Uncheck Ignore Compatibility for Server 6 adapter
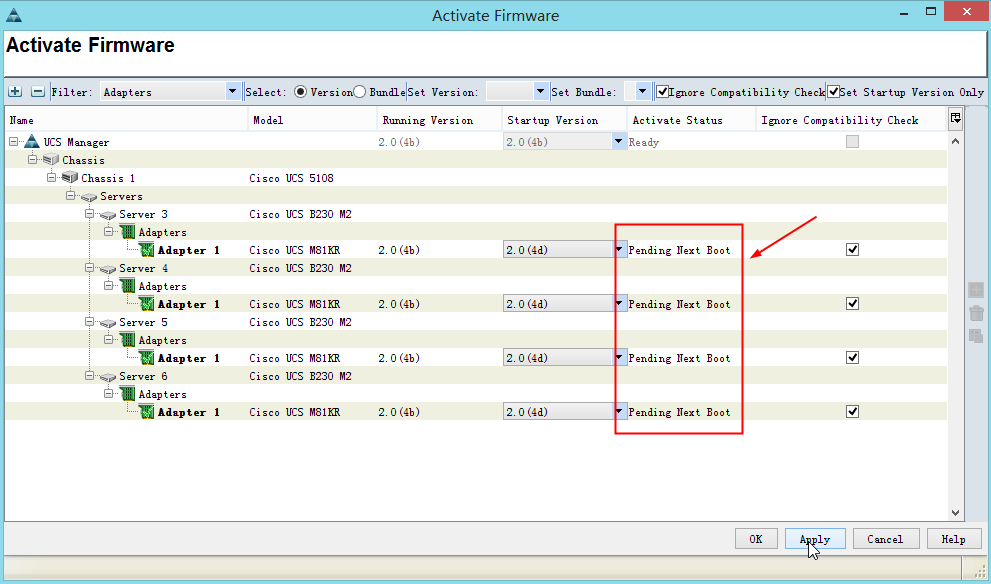 coord(853,412)
